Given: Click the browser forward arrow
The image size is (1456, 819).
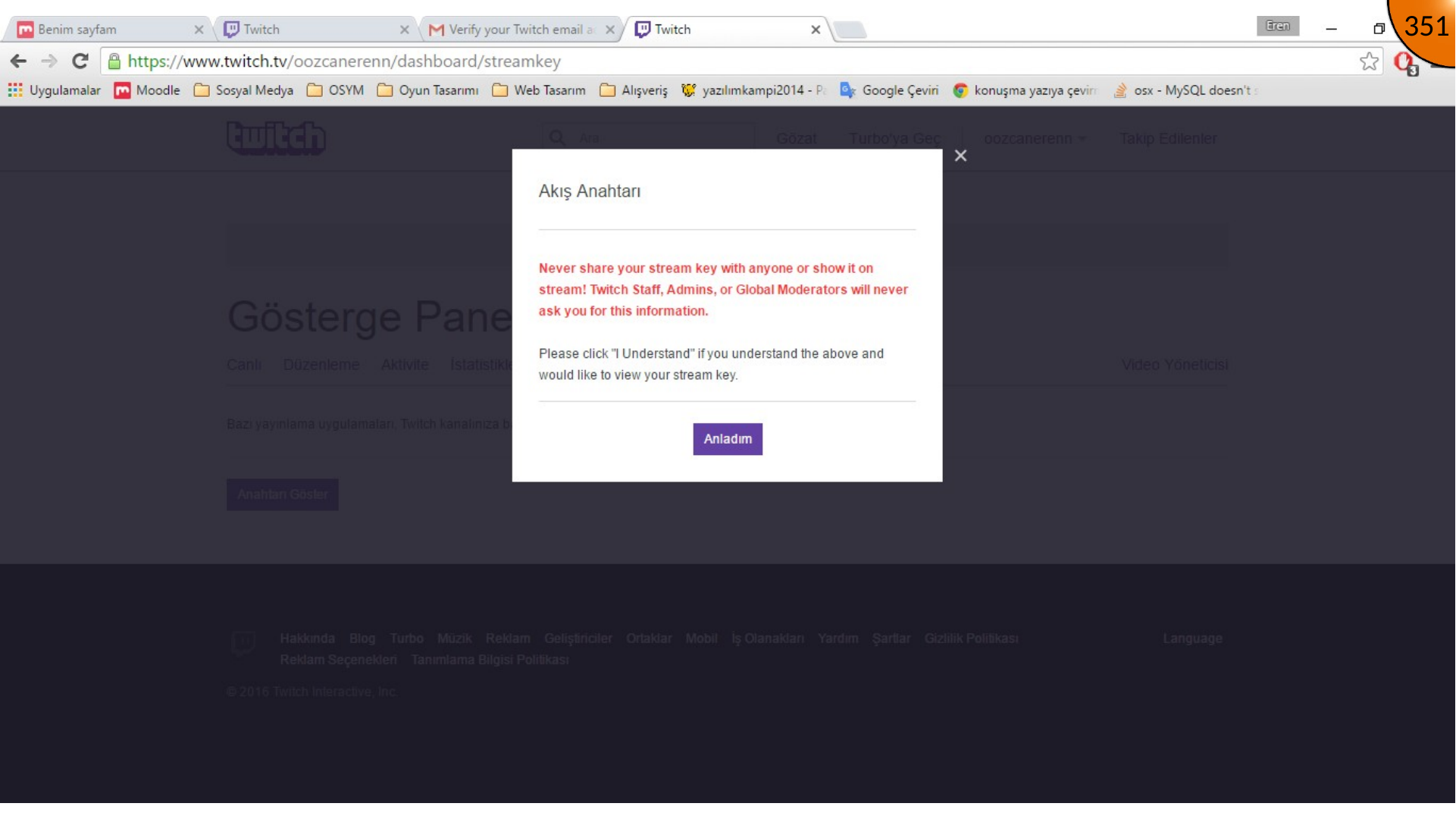Looking at the screenshot, I should pos(49,61).
